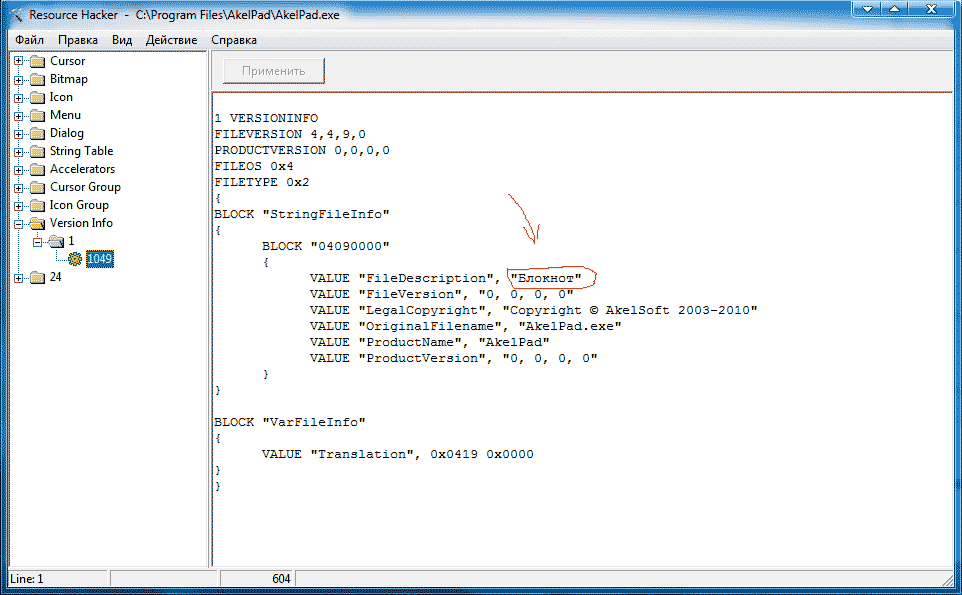
Task: Click the FILETYPE 0x2 line
Action: 262,182
